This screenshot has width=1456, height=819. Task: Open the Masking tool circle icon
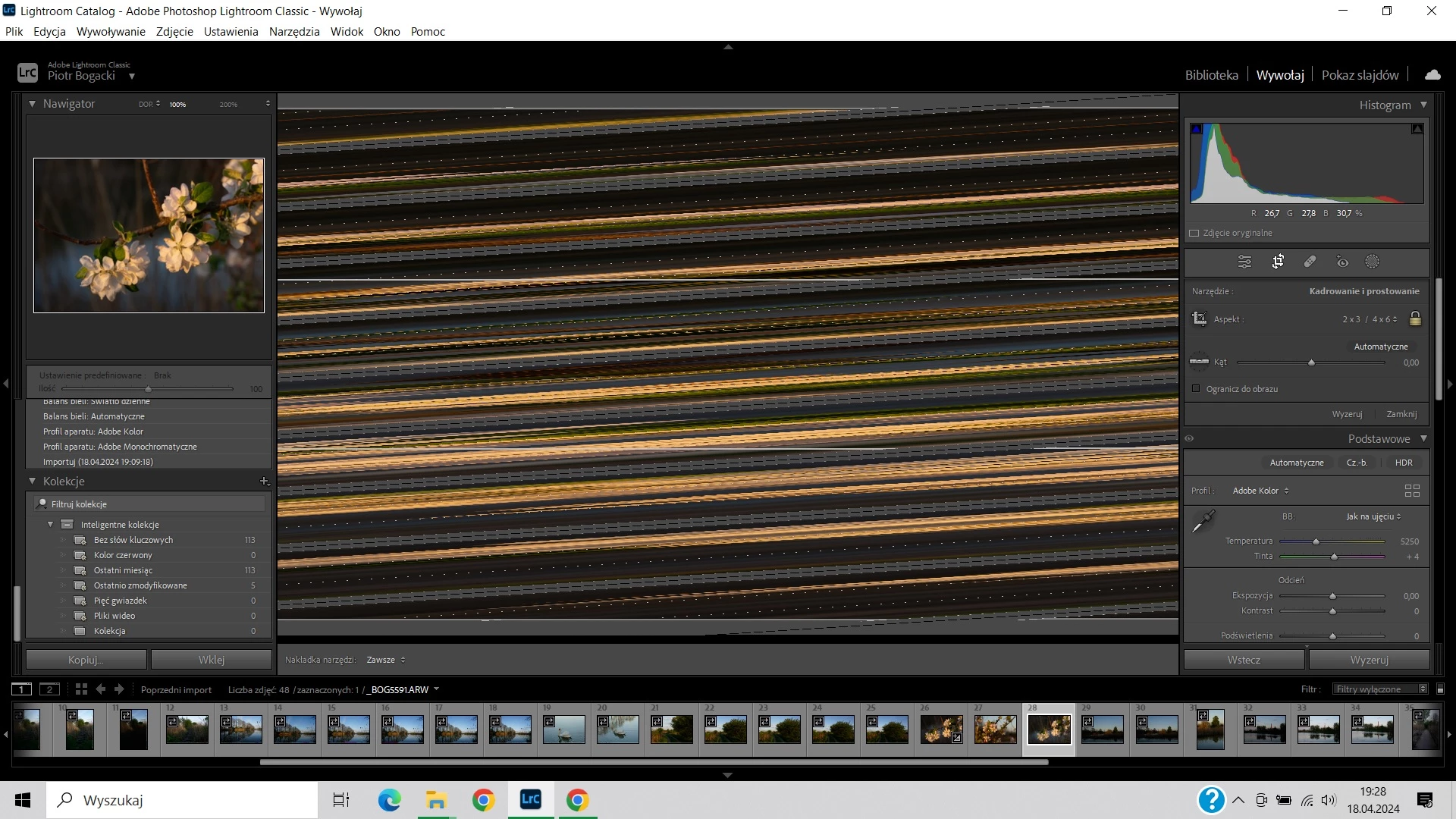click(1372, 262)
